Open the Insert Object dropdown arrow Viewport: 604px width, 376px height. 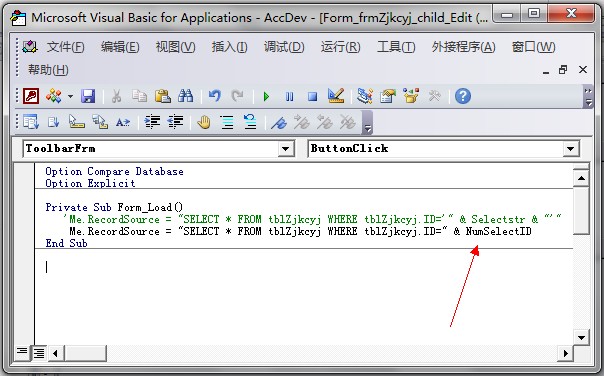pos(70,96)
